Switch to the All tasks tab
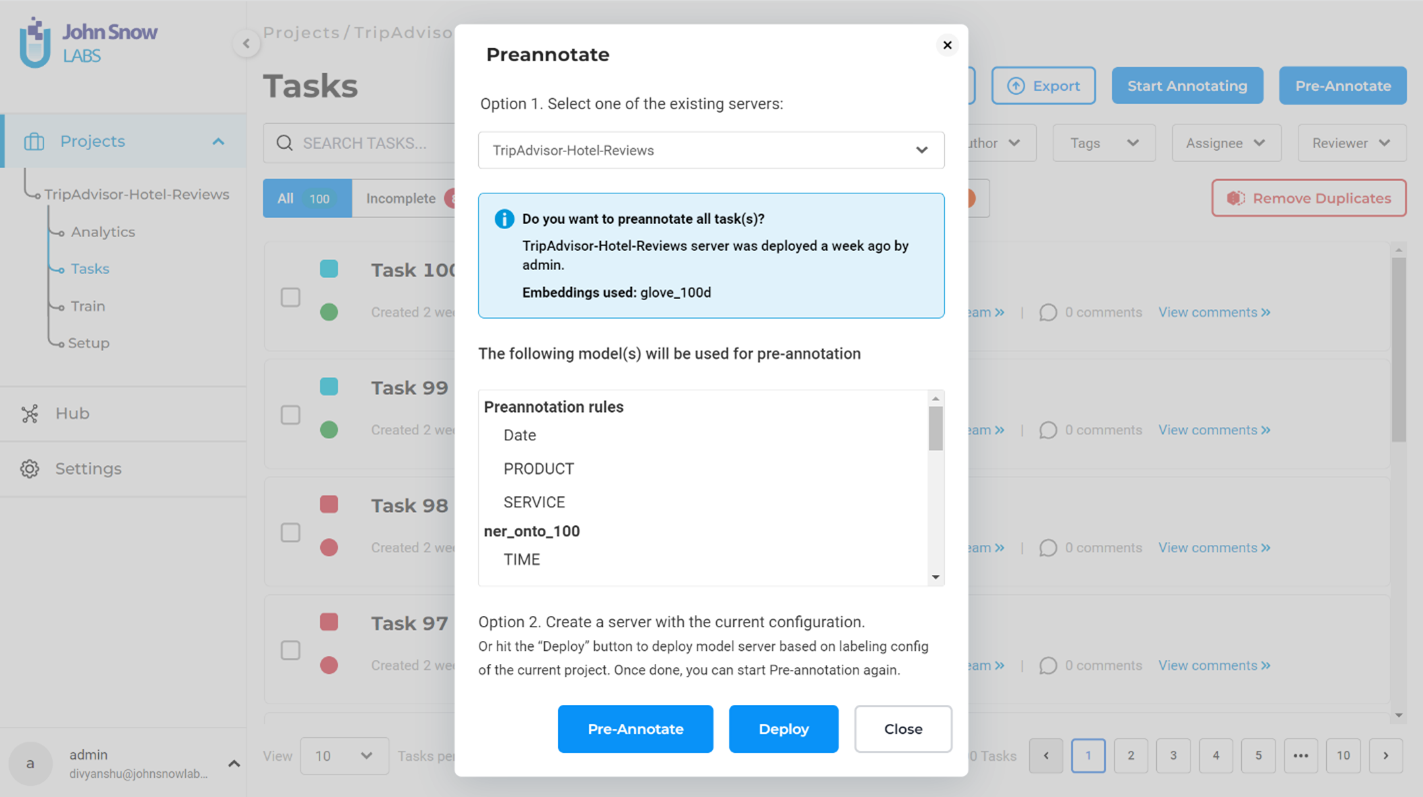The height and width of the screenshot is (797, 1423). coord(307,198)
